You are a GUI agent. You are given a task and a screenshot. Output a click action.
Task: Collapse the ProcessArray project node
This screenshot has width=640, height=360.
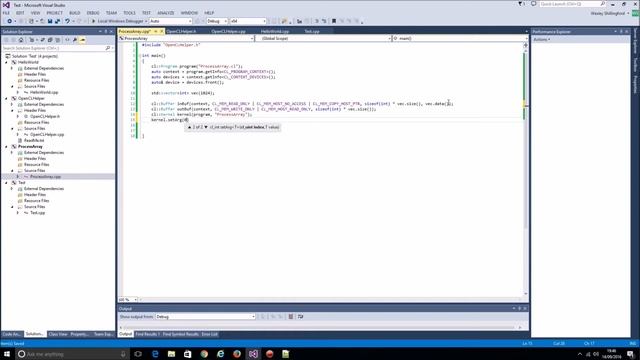click(x=7, y=147)
